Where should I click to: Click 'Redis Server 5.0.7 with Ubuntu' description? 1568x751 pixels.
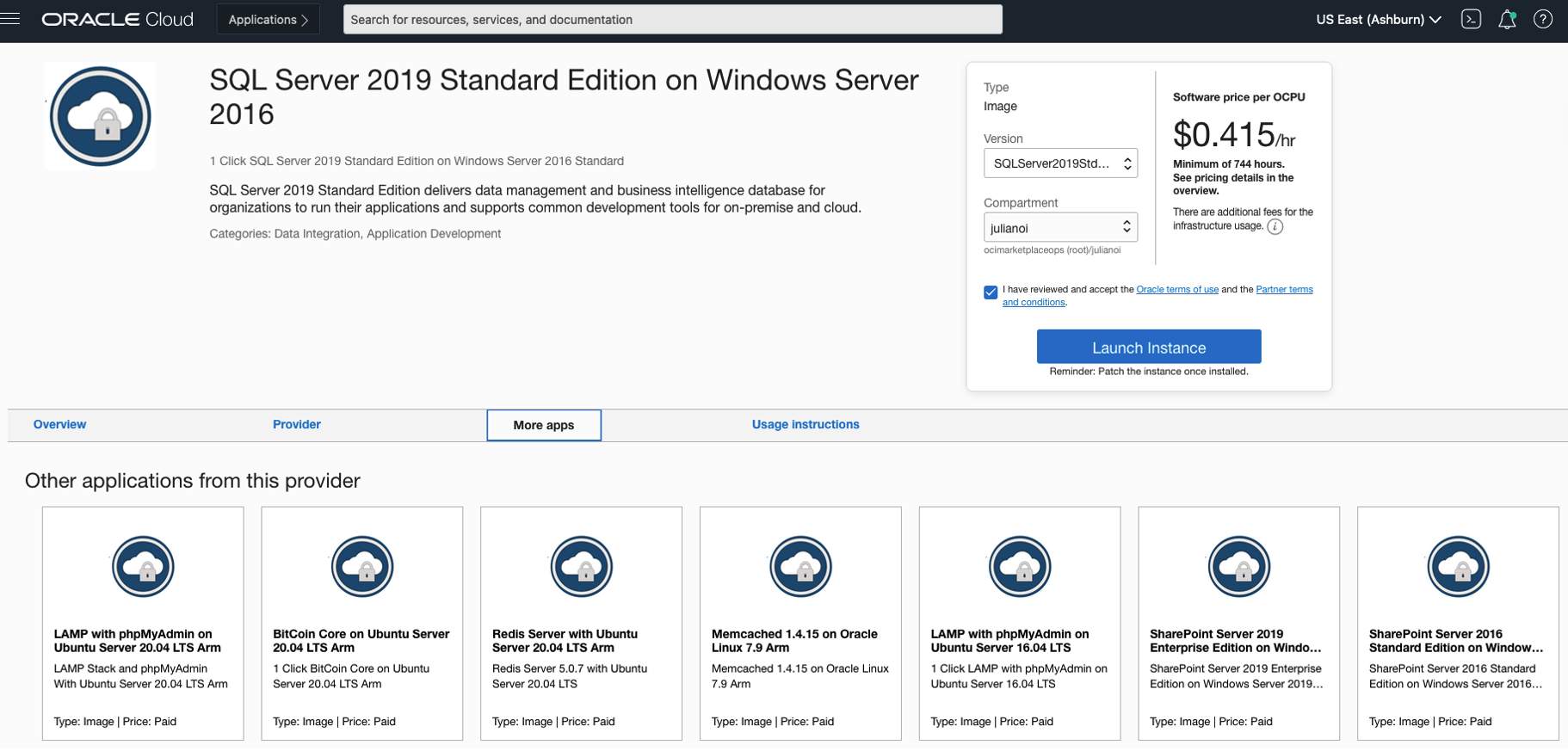click(570, 676)
